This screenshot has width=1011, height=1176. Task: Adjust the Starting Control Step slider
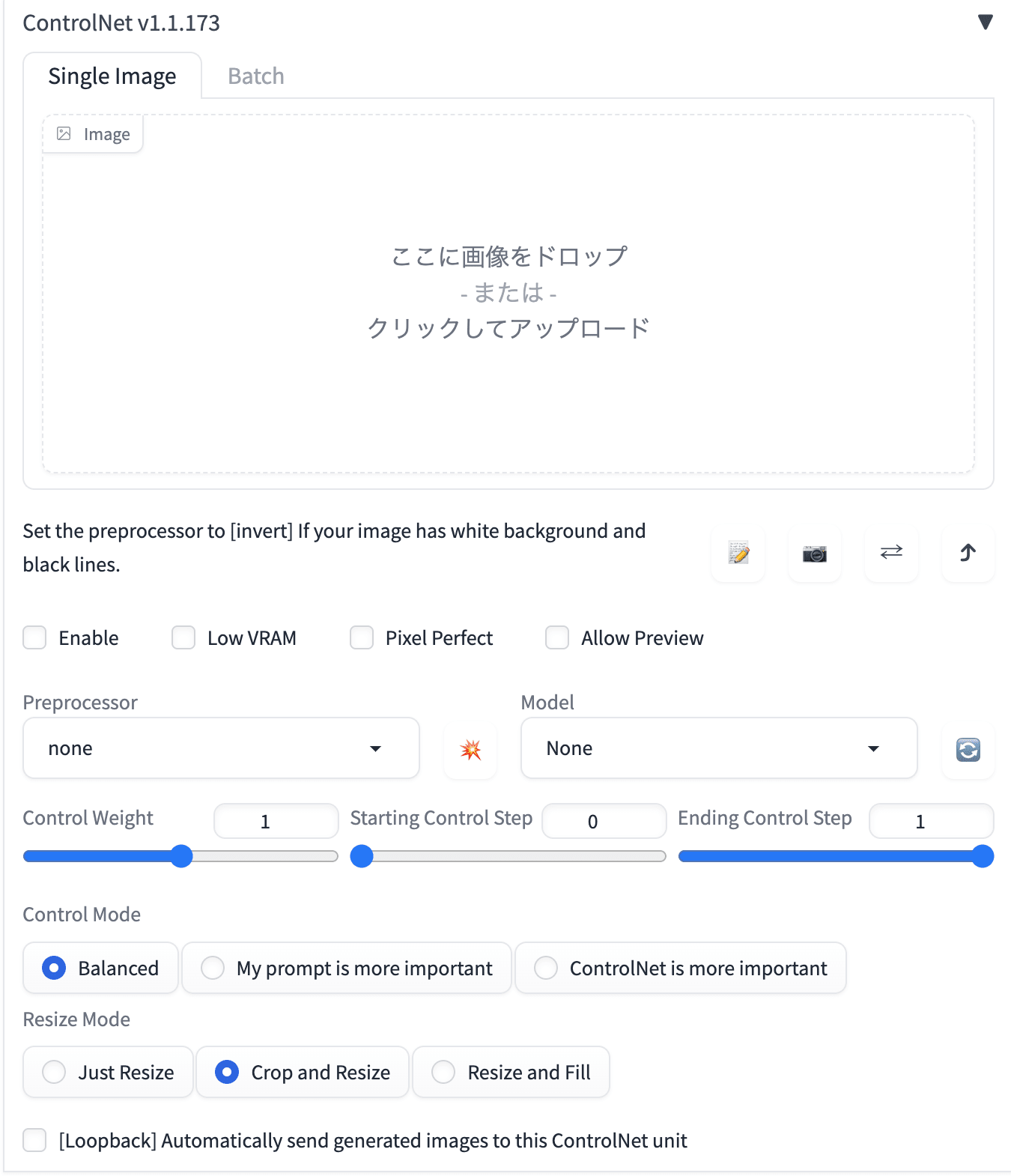[508, 856]
